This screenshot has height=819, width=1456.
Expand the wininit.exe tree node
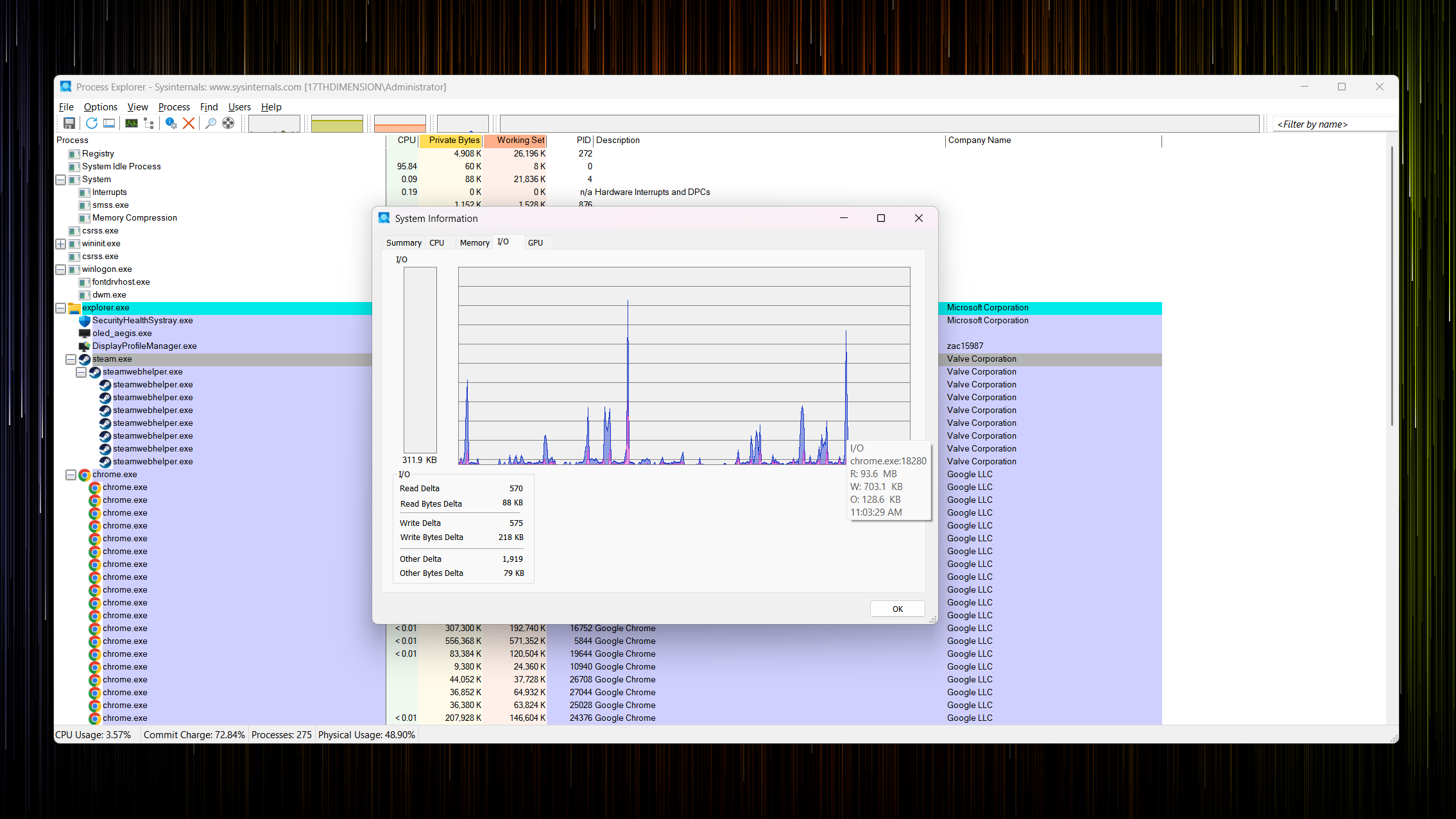coord(60,244)
